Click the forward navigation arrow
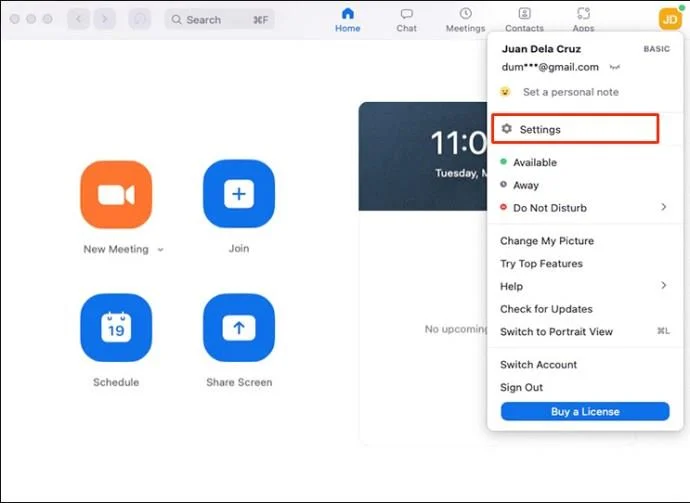Viewport: 690px width, 503px height. tap(105, 19)
